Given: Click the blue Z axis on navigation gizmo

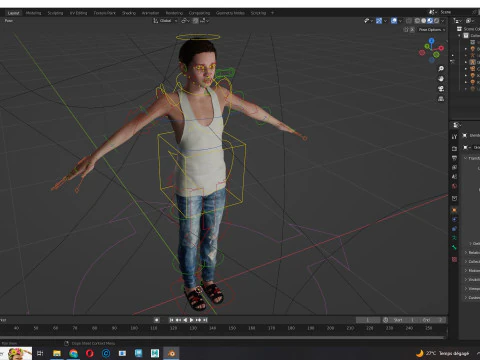Looking at the screenshot, I should pos(432,40).
